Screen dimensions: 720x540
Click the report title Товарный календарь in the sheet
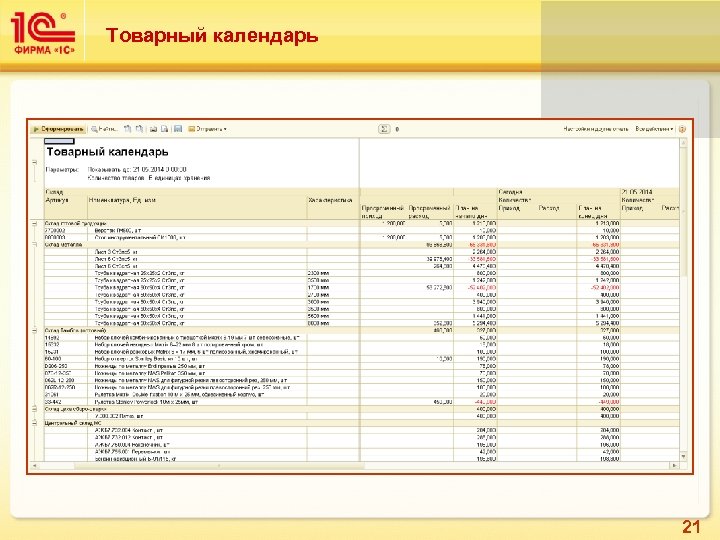pyautogui.click(x=107, y=152)
